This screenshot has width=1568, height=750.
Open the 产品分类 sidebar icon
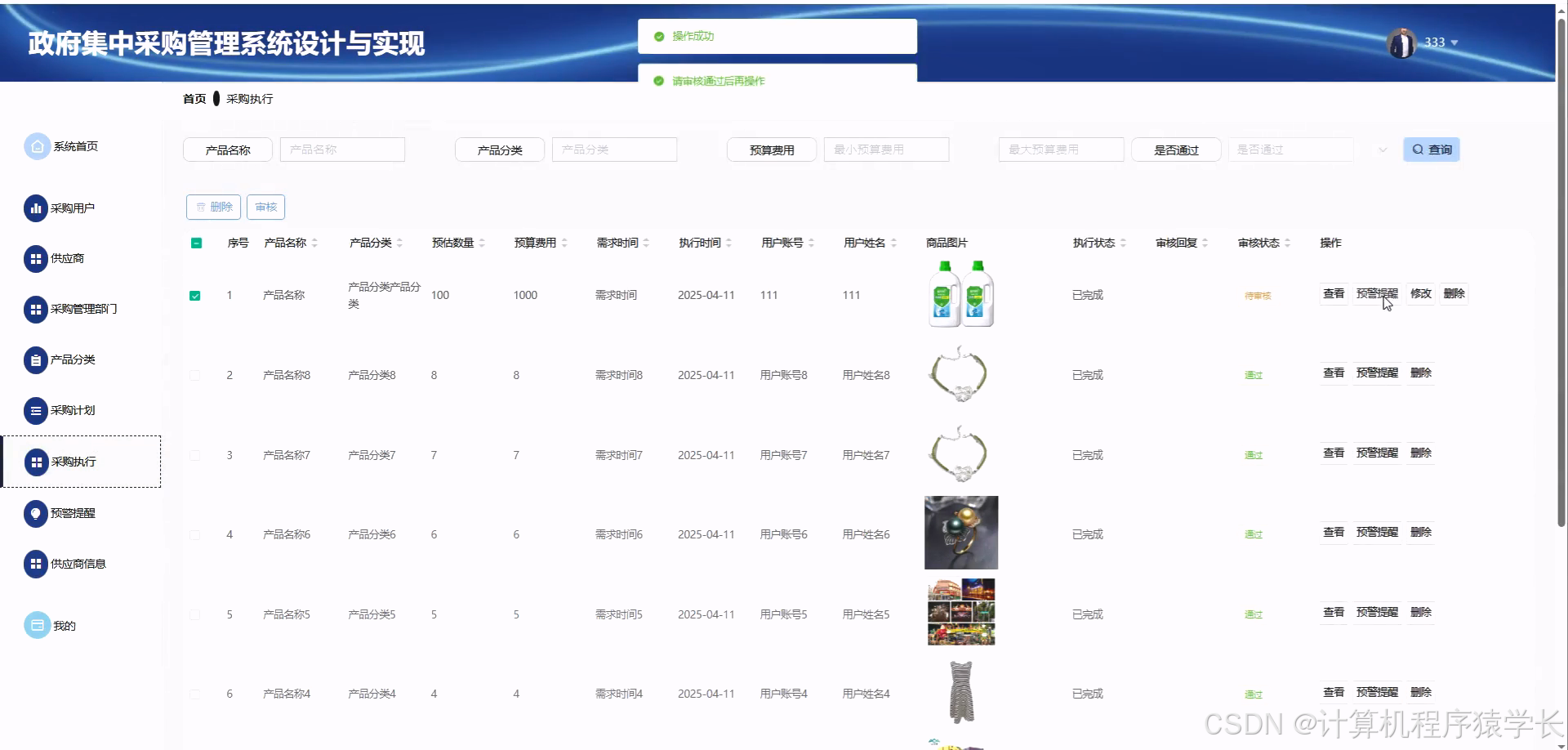[36, 359]
